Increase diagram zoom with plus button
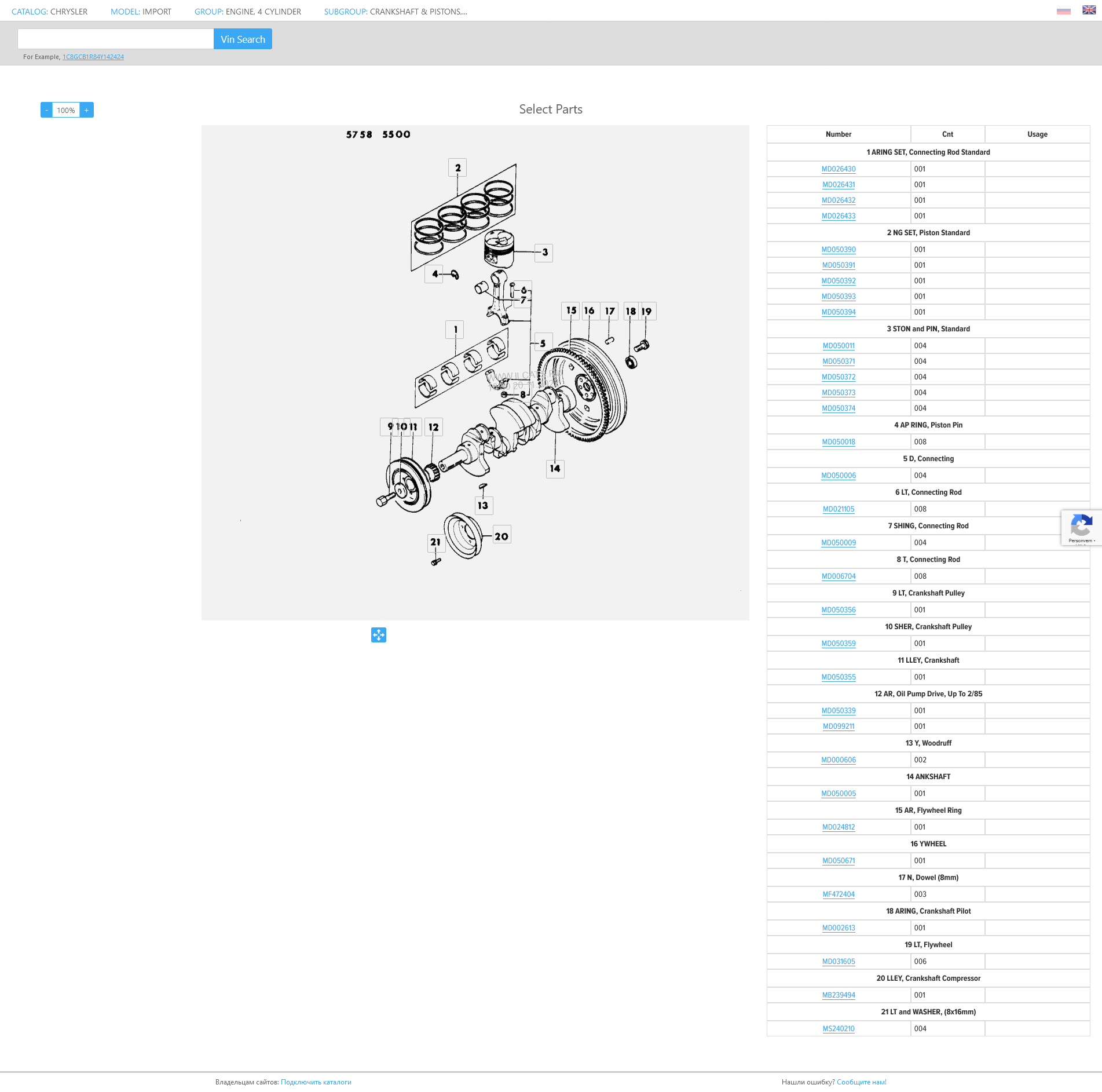Screen dimensions: 1102x1092 pyautogui.click(x=87, y=110)
